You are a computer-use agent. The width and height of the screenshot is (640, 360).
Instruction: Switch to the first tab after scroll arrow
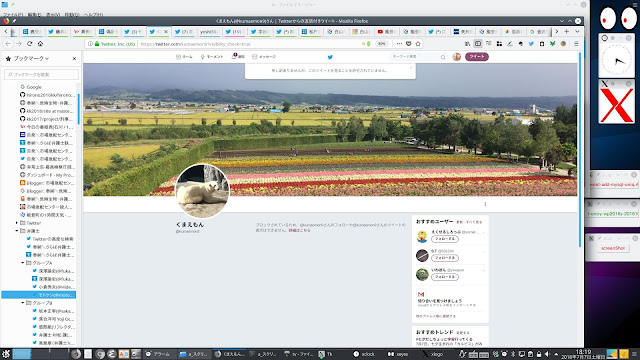[32, 31]
